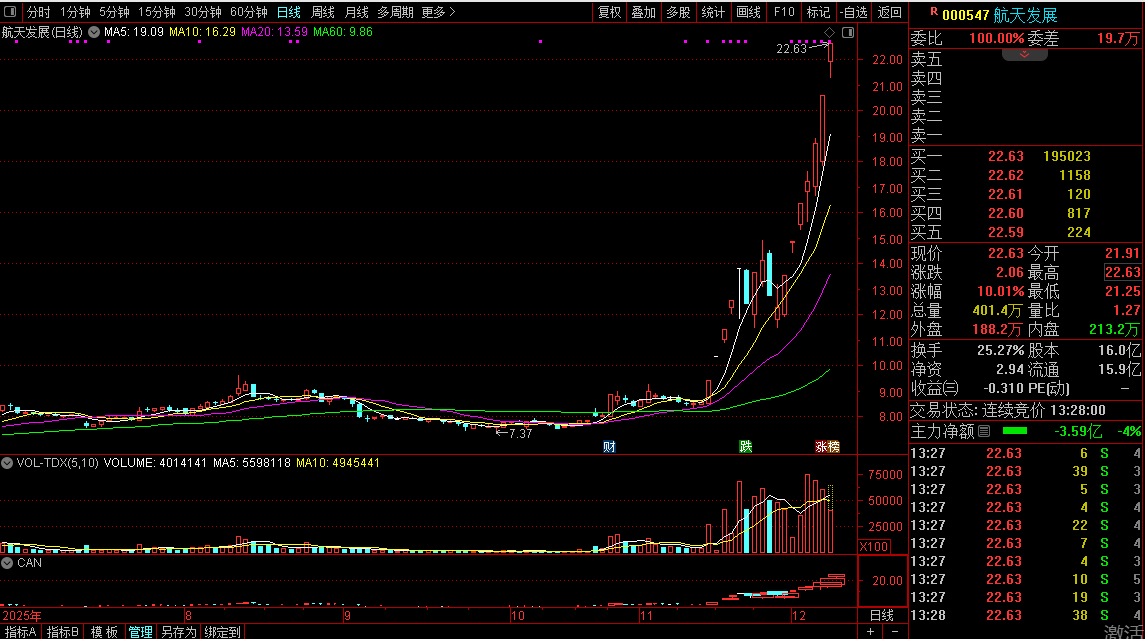The width and height of the screenshot is (1145, 639).
Task: Open the 航天发展(日线) indicator dropdown arrow
Action: click(94, 32)
